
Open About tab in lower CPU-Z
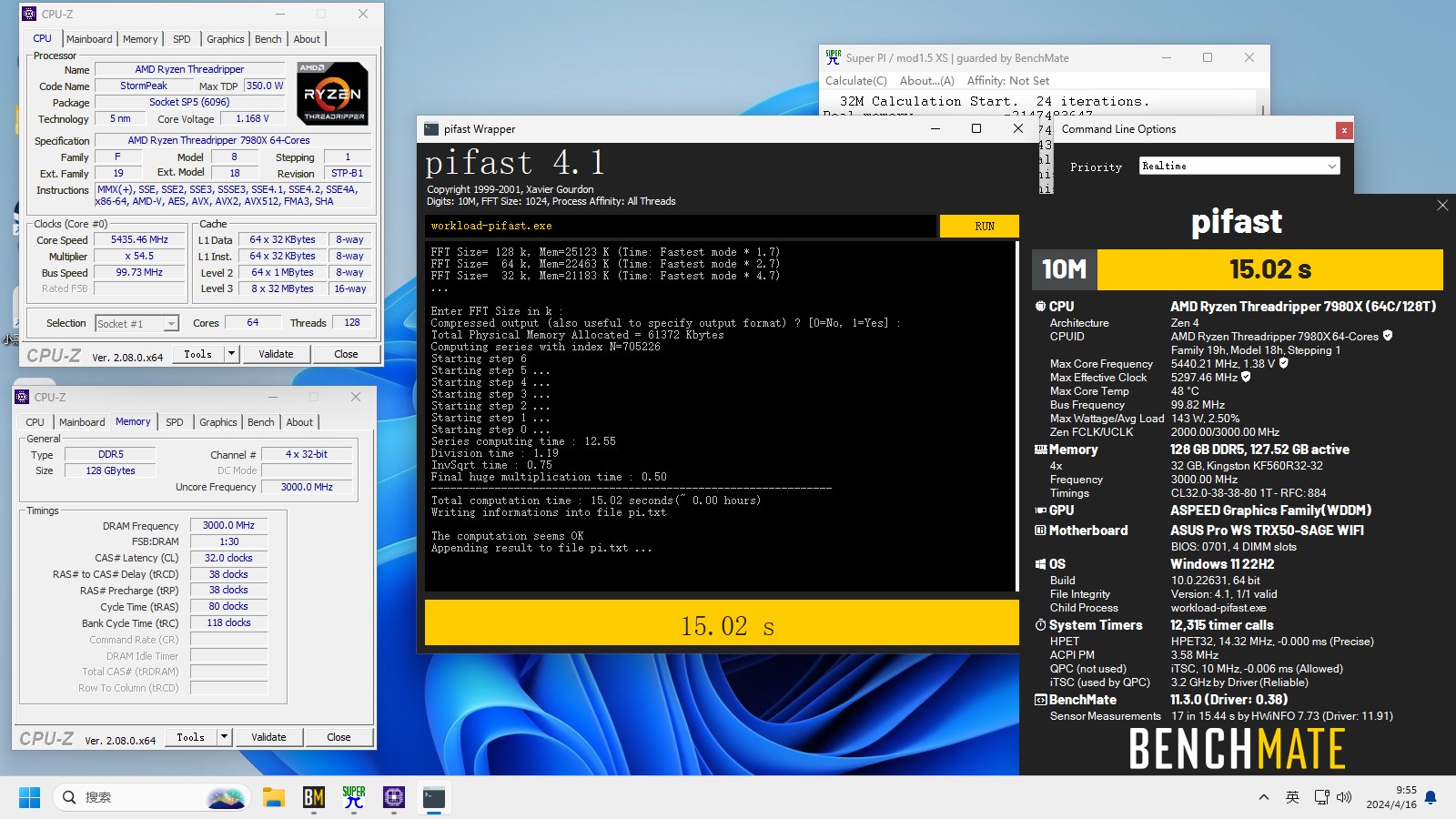299,422
